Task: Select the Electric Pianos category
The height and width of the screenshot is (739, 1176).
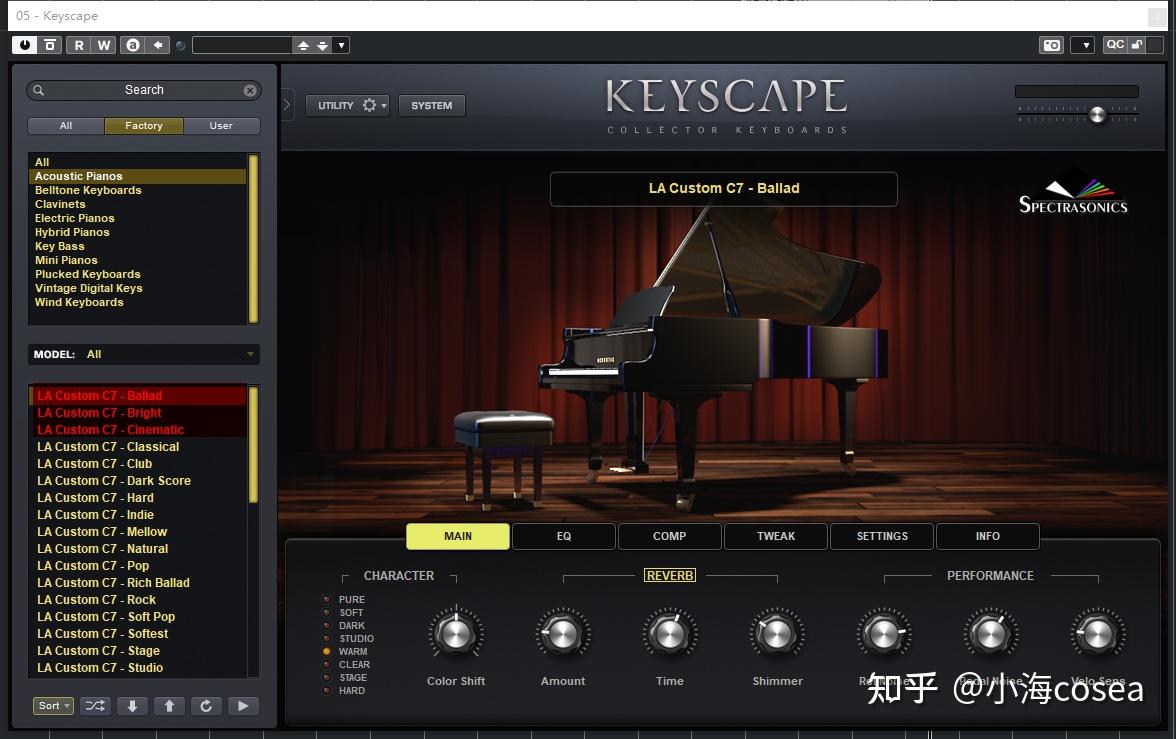Action: pyautogui.click(x=137, y=218)
